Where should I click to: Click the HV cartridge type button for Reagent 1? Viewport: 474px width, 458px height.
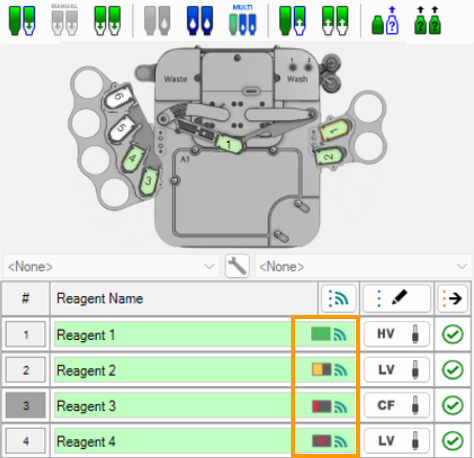pos(396,334)
